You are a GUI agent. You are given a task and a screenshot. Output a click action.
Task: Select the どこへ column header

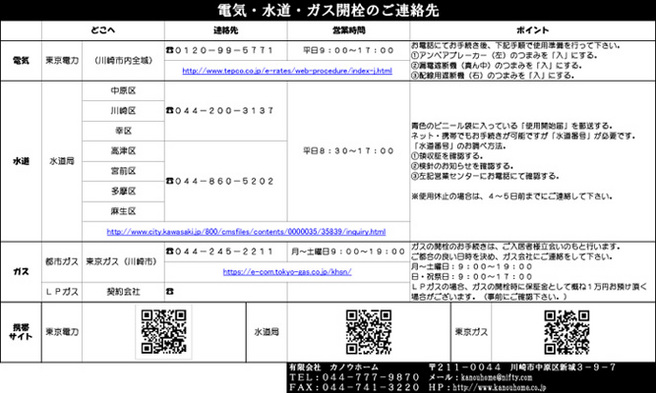click(102, 30)
